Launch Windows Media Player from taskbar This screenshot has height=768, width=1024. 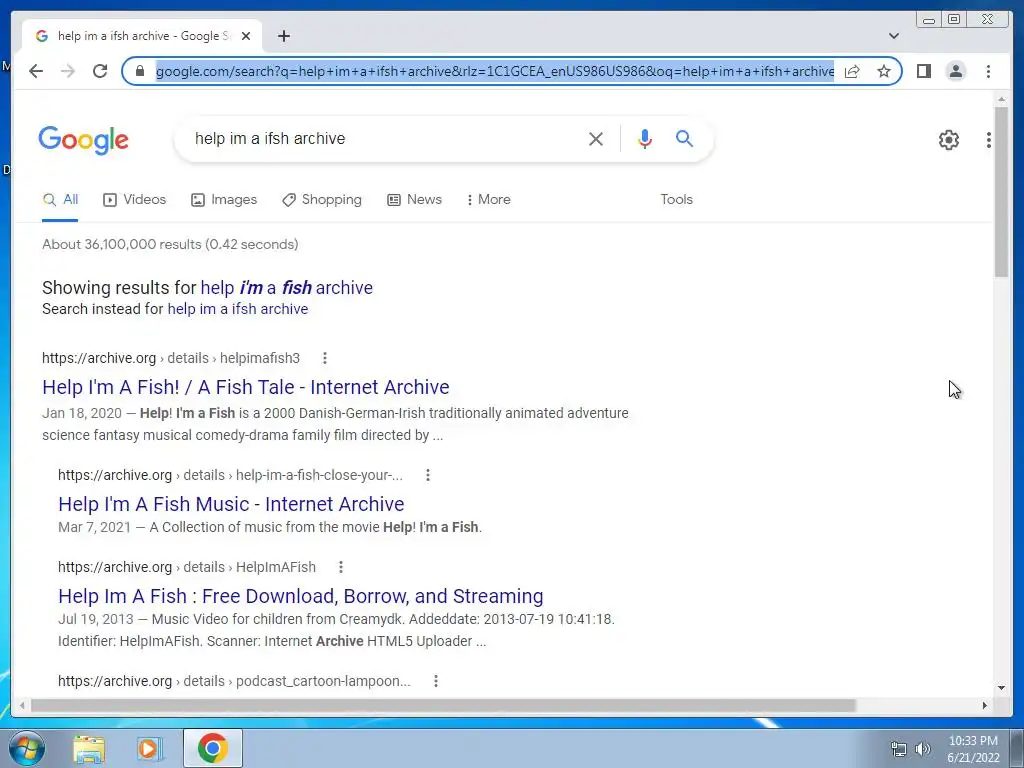150,748
